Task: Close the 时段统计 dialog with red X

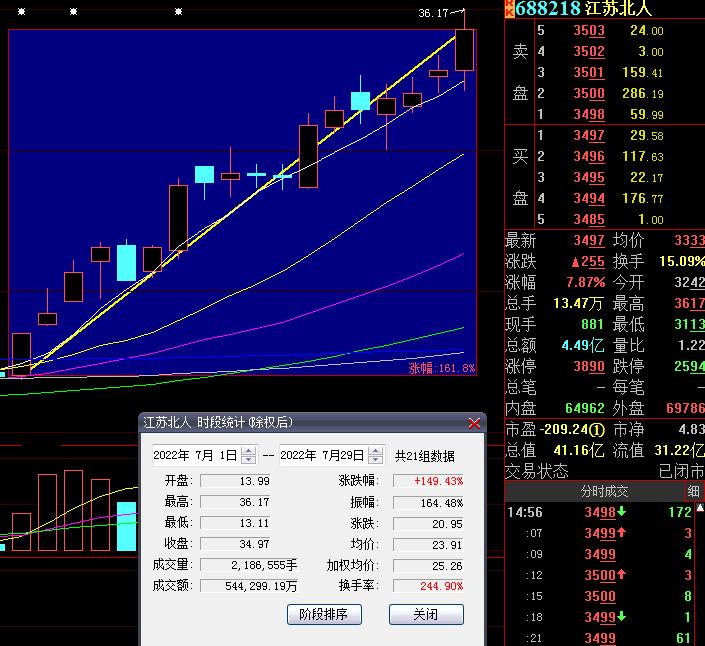Action: coord(474,423)
